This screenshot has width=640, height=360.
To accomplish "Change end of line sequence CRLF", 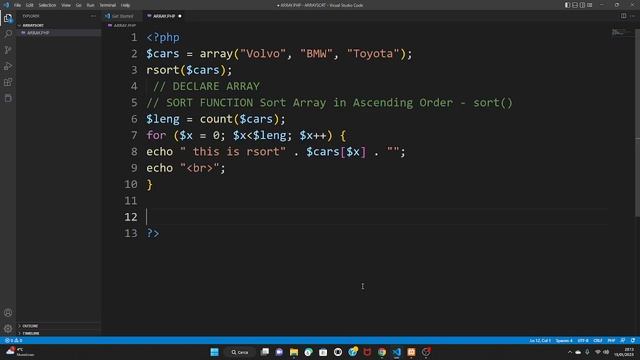I will pos(598,340).
